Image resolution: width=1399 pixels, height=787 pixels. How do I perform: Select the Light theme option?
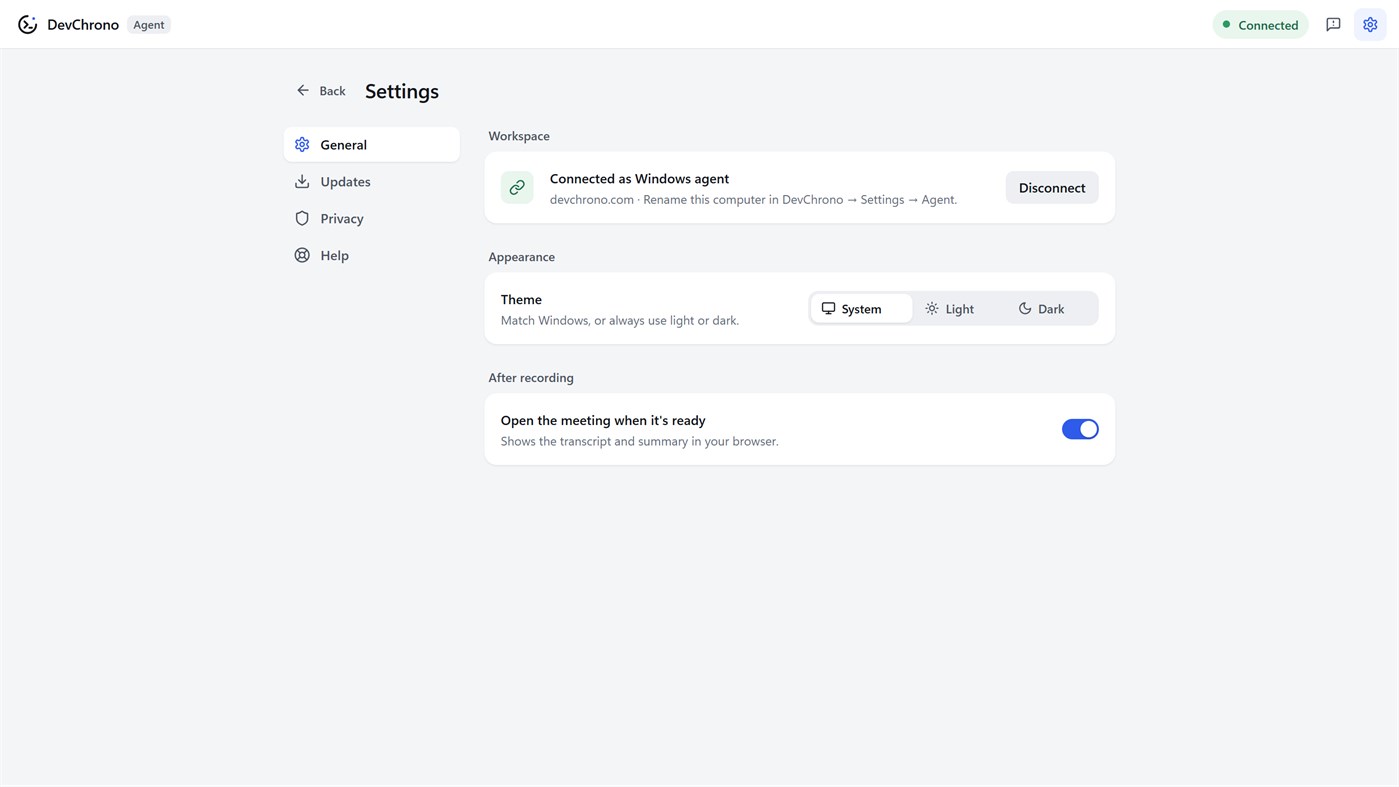pyautogui.click(x=949, y=308)
